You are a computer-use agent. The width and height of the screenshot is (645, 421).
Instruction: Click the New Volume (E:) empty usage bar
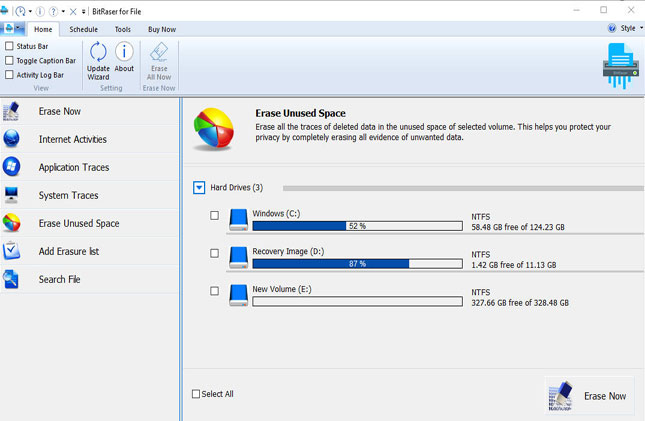tap(357, 302)
